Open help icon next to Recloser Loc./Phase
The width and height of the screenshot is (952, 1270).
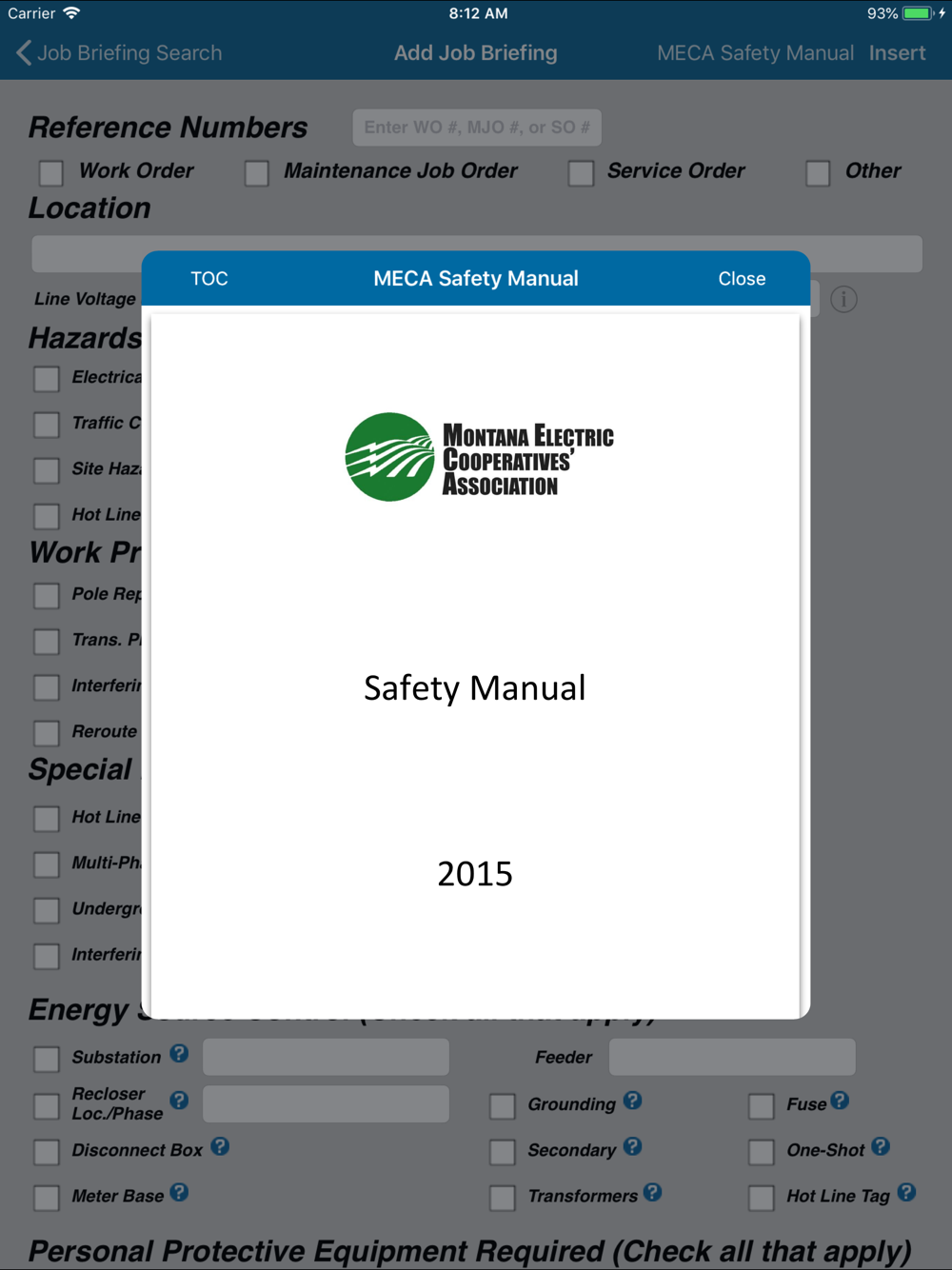click(179, 1101)
